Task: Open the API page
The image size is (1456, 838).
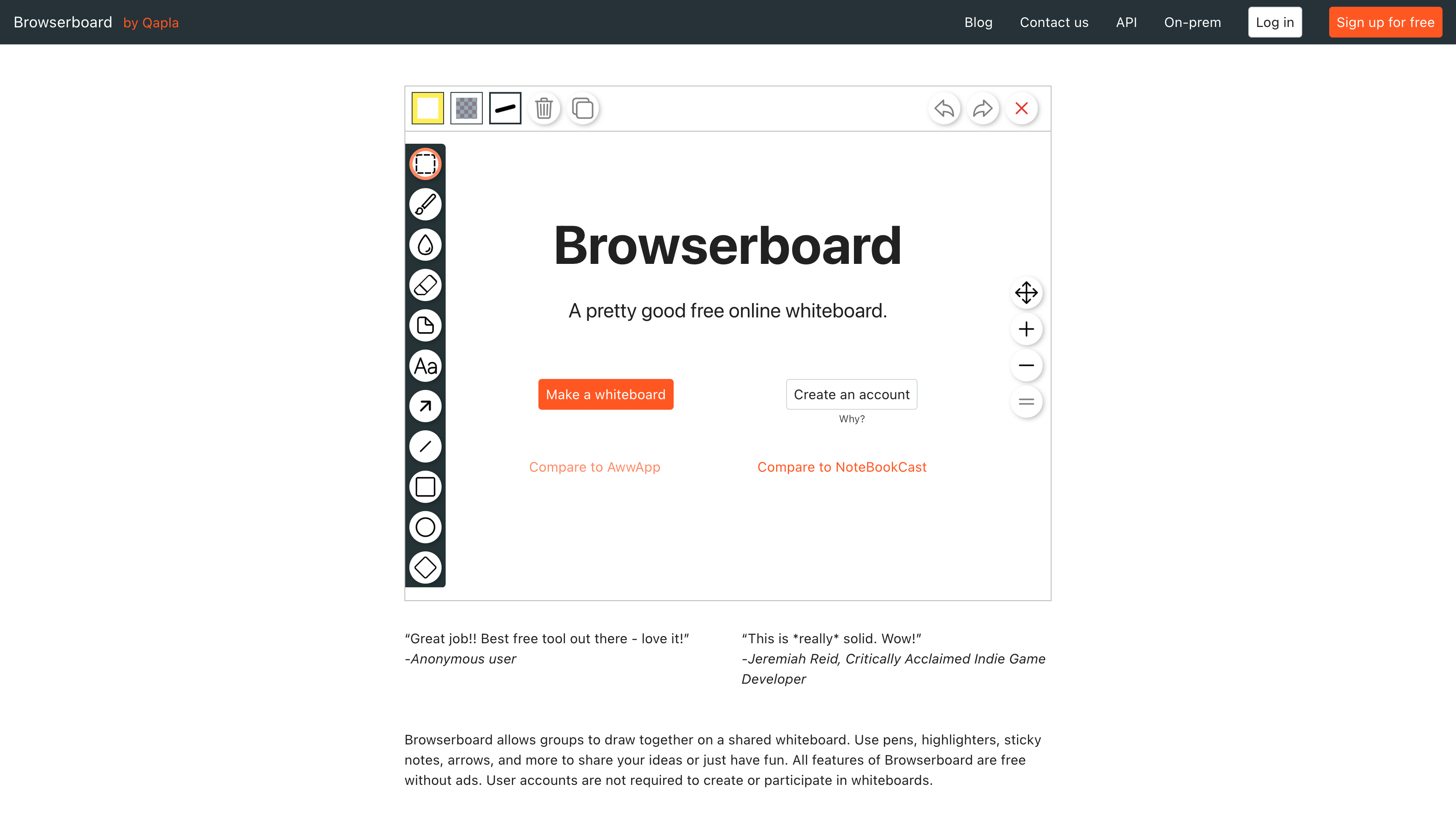Action: click(1126, 22)
